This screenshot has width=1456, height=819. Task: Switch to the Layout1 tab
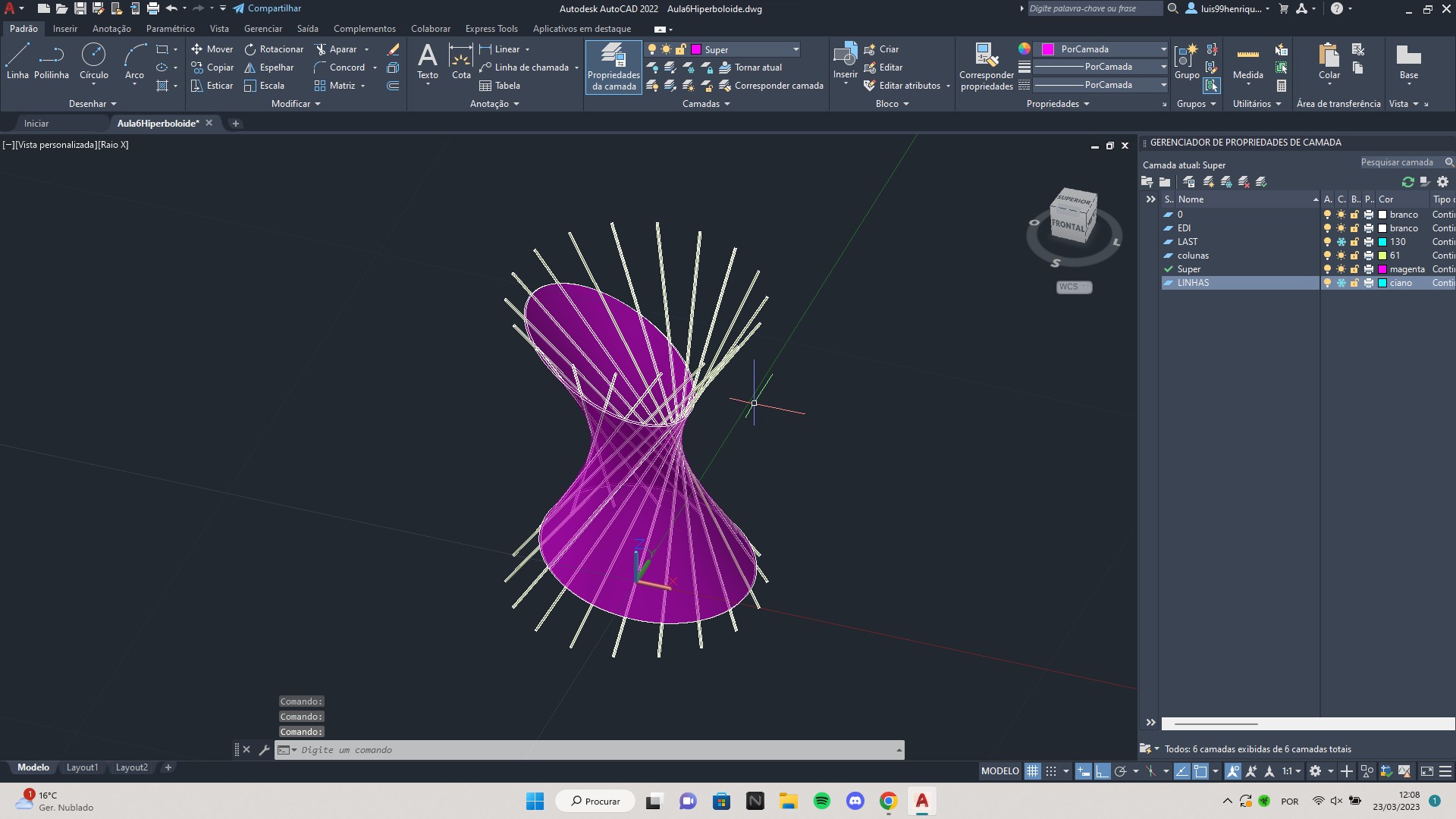pos(82,767)
